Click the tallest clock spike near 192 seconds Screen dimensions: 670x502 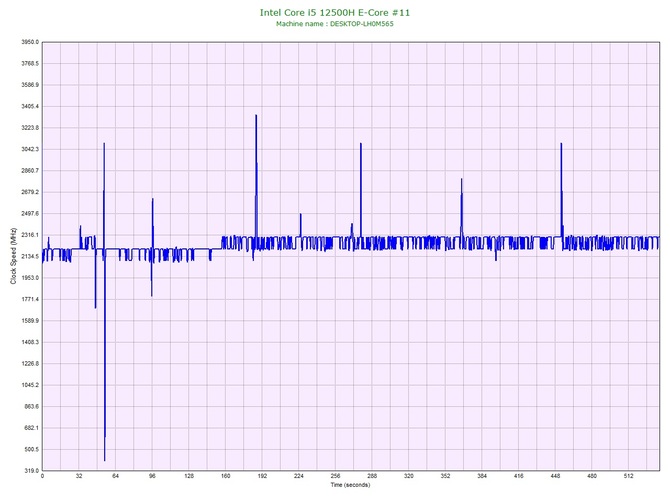point(256,175)
